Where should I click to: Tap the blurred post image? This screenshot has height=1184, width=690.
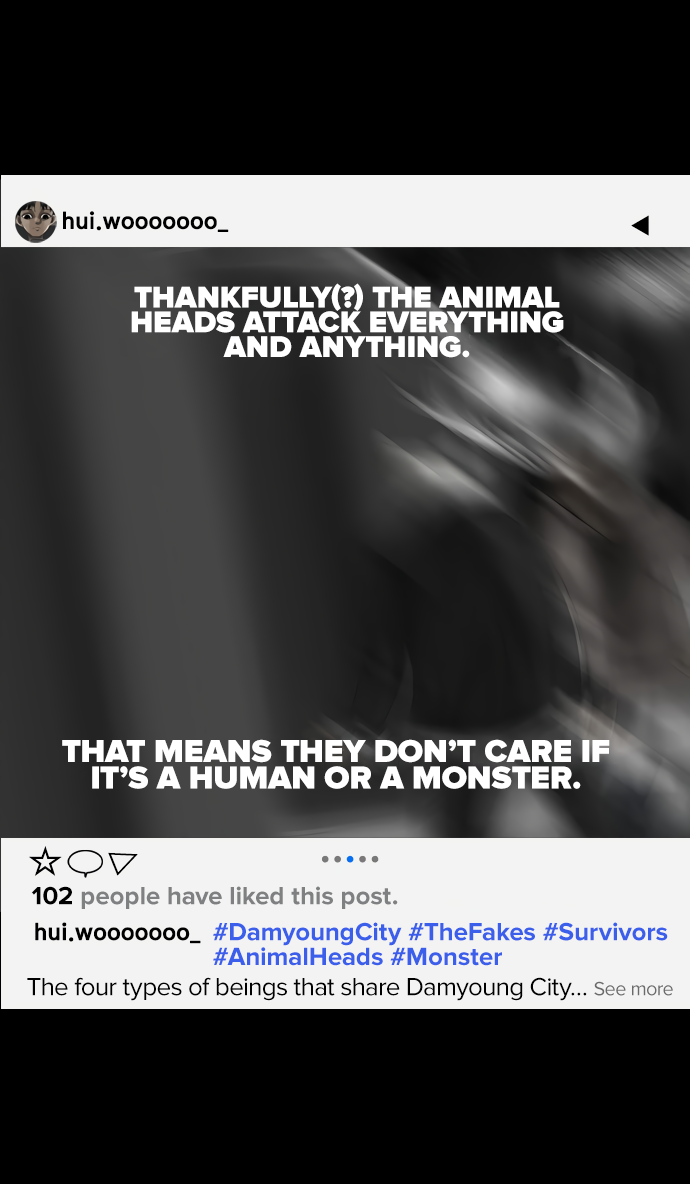345,542
